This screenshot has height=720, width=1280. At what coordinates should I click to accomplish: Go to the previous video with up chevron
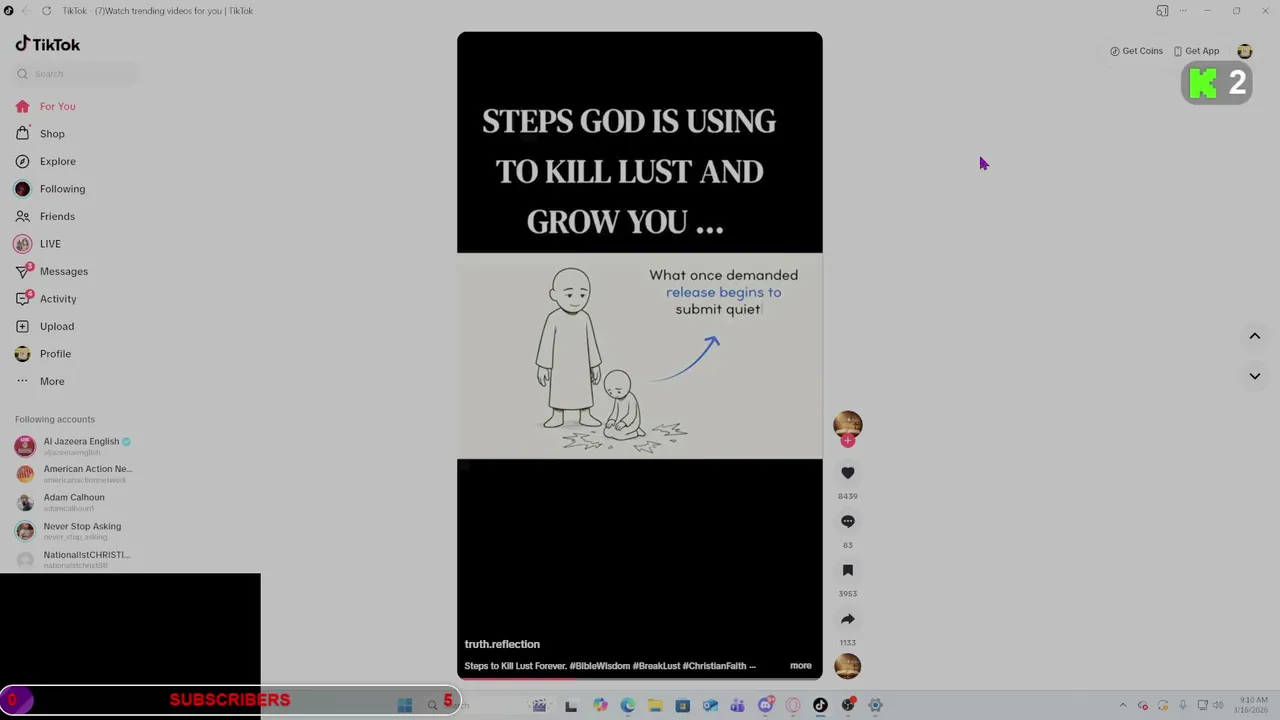tap(1254, 336)
